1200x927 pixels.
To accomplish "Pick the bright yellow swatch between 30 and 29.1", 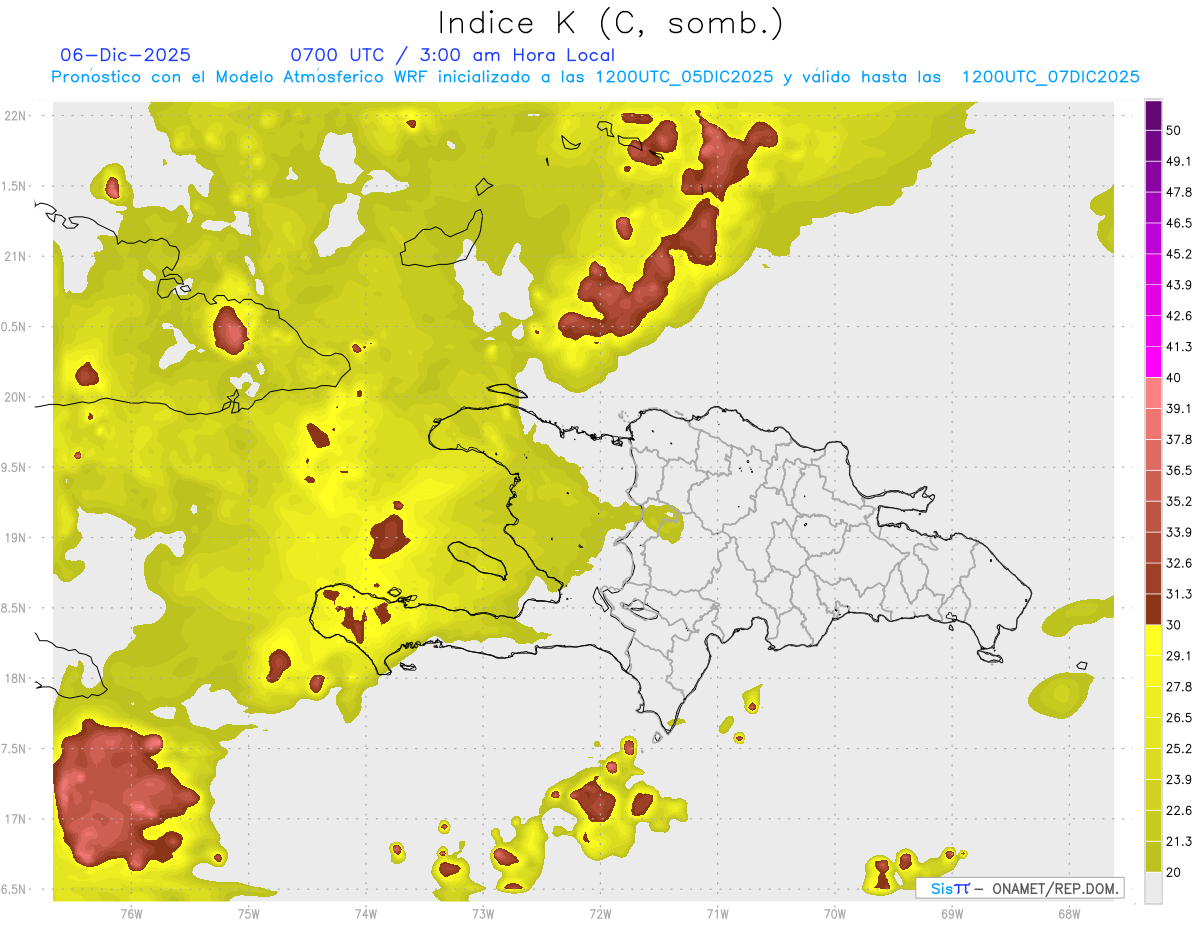I will coord(1153,640).
